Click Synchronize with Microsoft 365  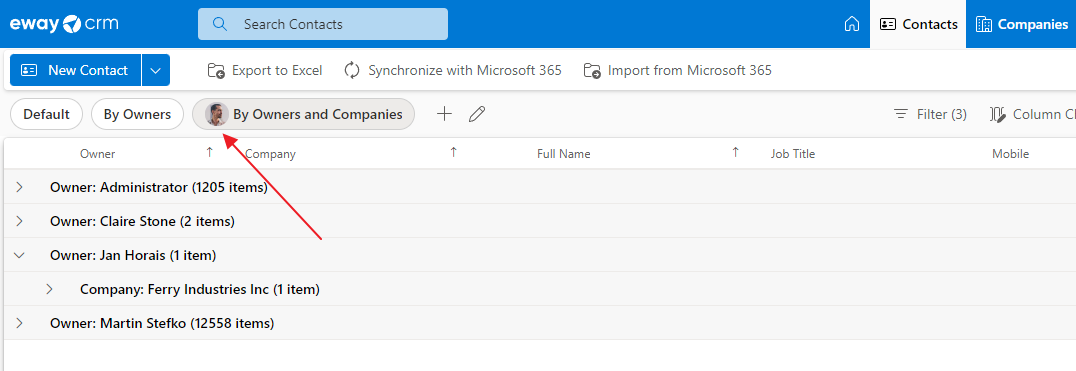453,70
